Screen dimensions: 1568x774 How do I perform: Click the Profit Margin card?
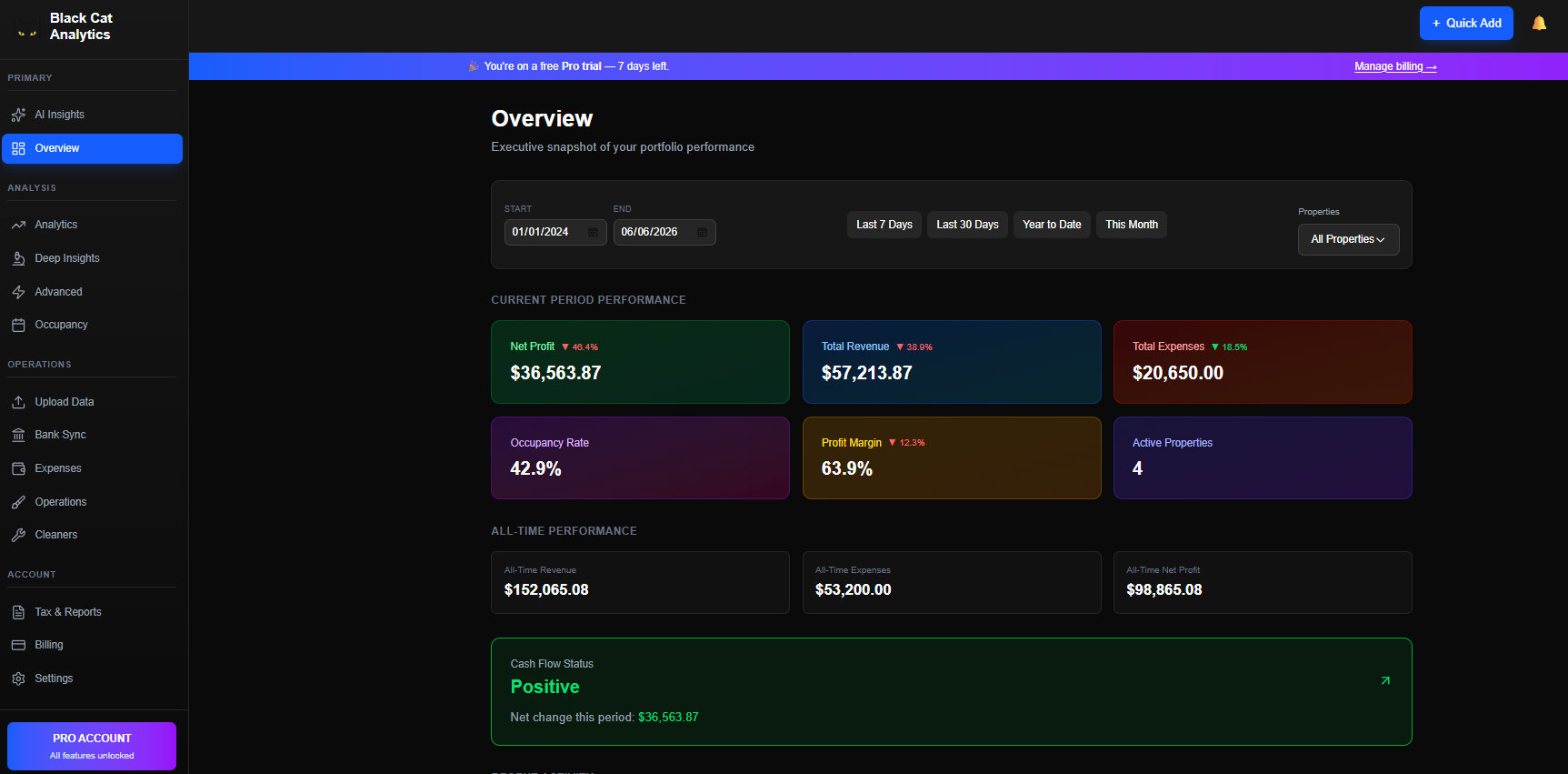tap(952, 457)
